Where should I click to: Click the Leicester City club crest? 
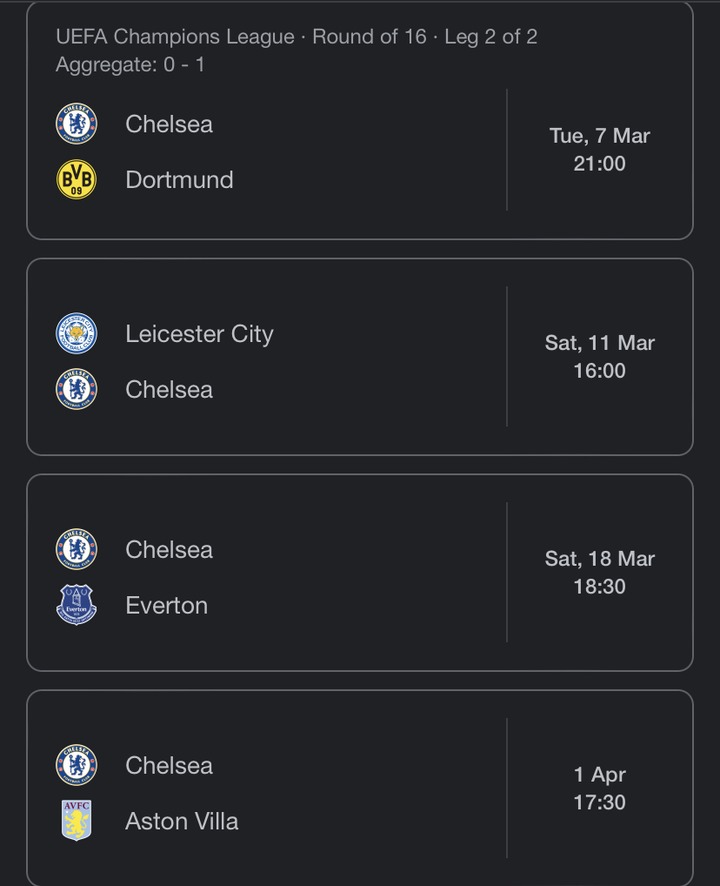[76, 333]
